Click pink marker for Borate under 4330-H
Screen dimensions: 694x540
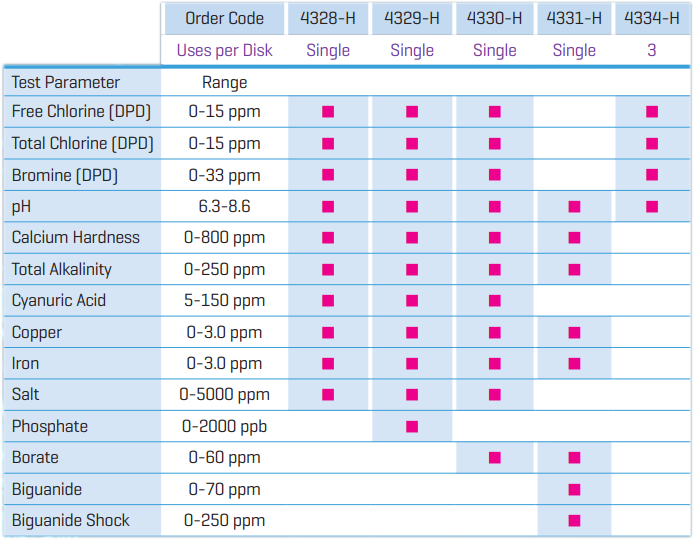[495, 458]
